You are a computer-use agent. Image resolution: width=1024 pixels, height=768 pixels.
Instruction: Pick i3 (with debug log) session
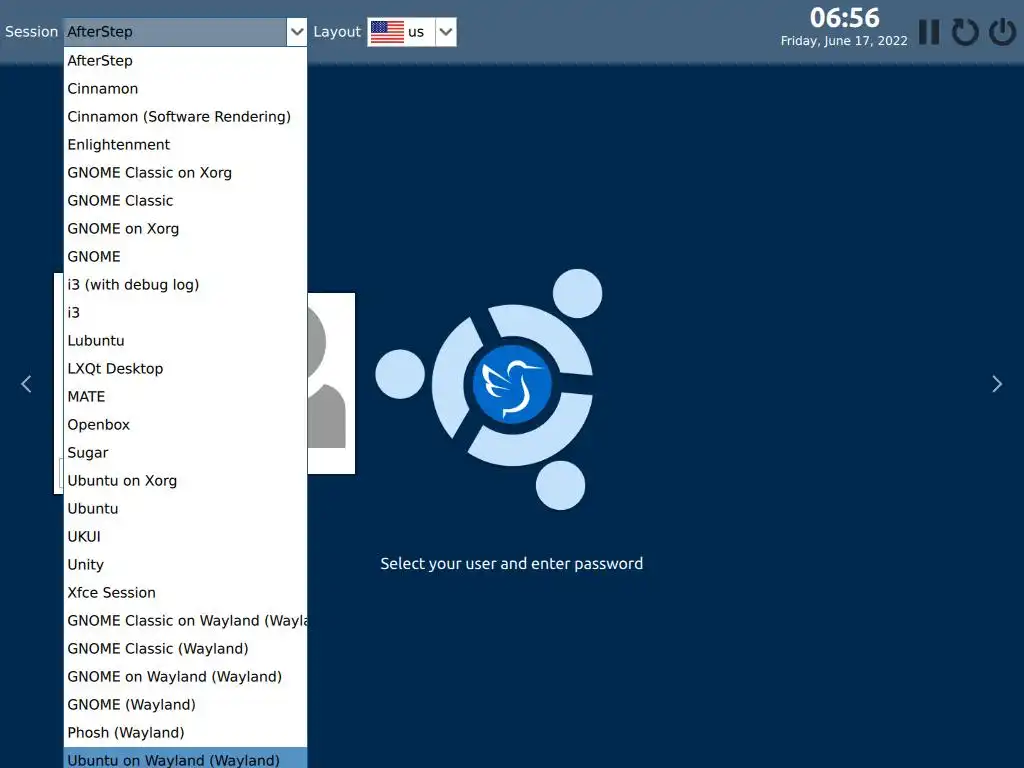pos(185,285)
